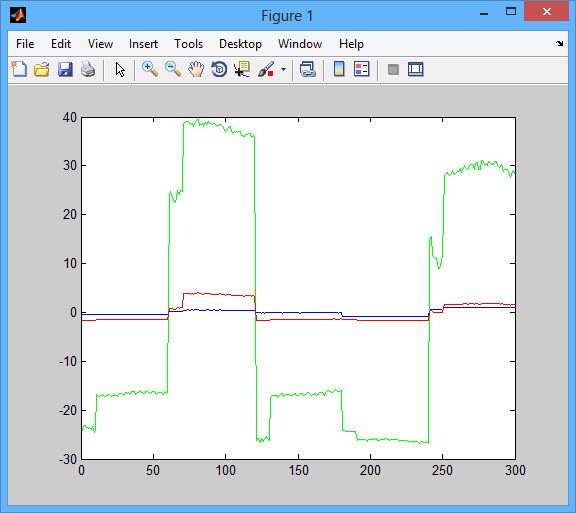Screen dimensions: 576x513
Task: Save the figure with the floppy disk icon
Action: tap(65, 69)
